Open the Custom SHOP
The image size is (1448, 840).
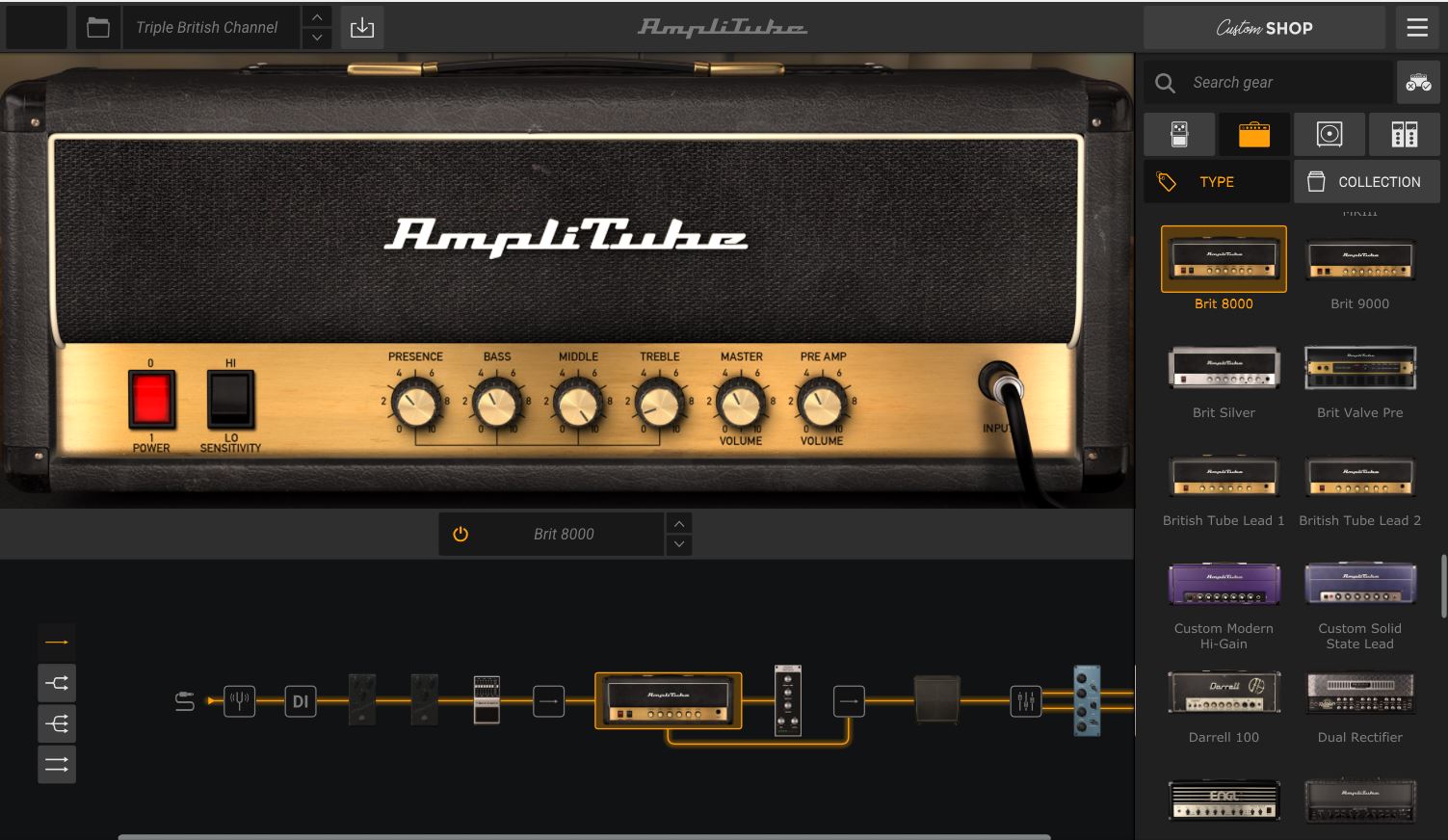click(x=1264, y=28)
